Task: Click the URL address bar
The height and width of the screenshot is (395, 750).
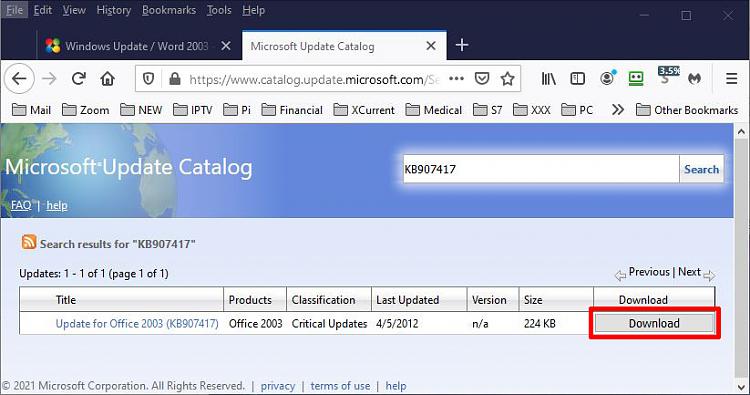Action: pos(313,79)
